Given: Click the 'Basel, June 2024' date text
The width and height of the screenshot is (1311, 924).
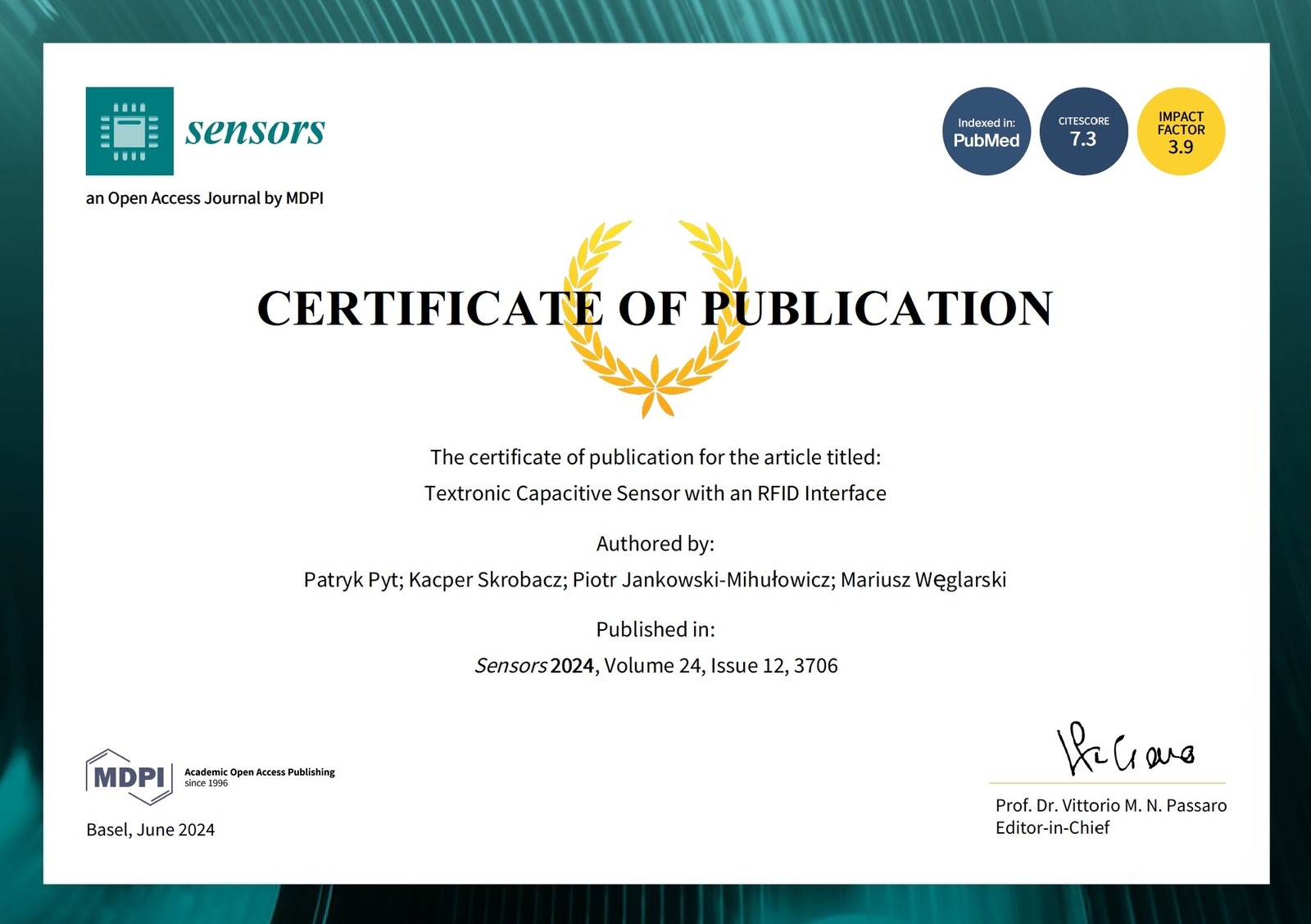Looking at the screenshot, I should point(151,830).
